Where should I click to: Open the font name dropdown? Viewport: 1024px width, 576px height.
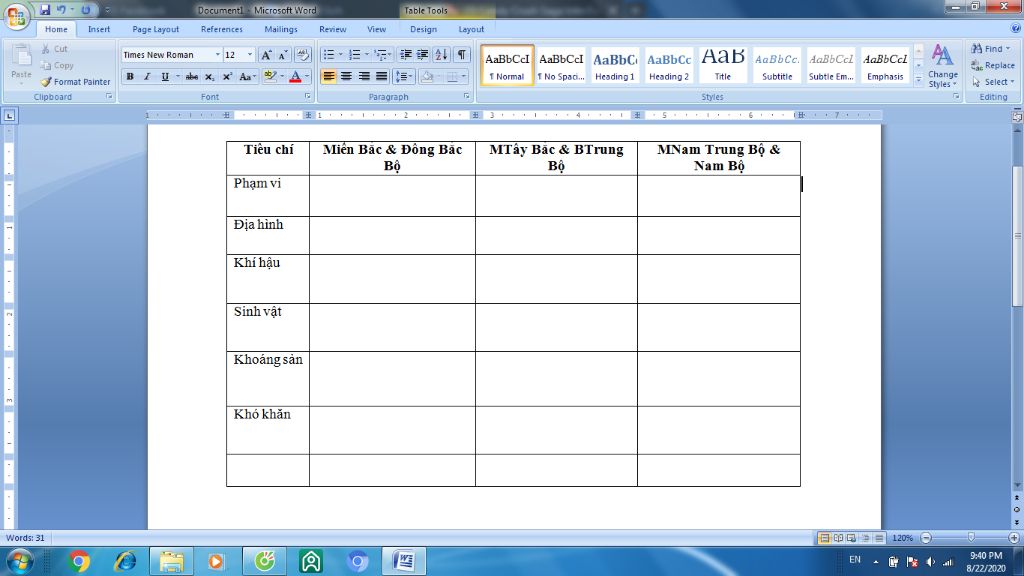click(217, 55)
